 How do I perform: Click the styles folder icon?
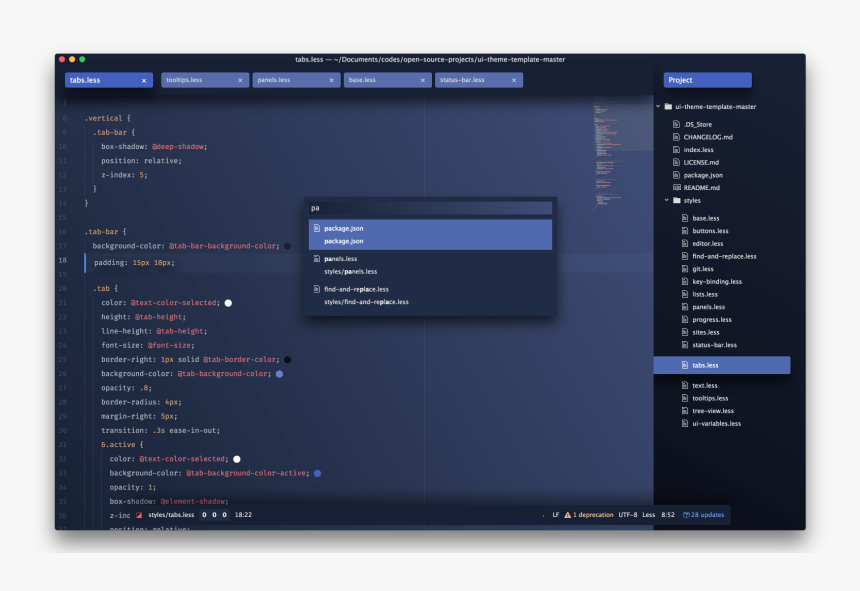(x=677, y=200)
